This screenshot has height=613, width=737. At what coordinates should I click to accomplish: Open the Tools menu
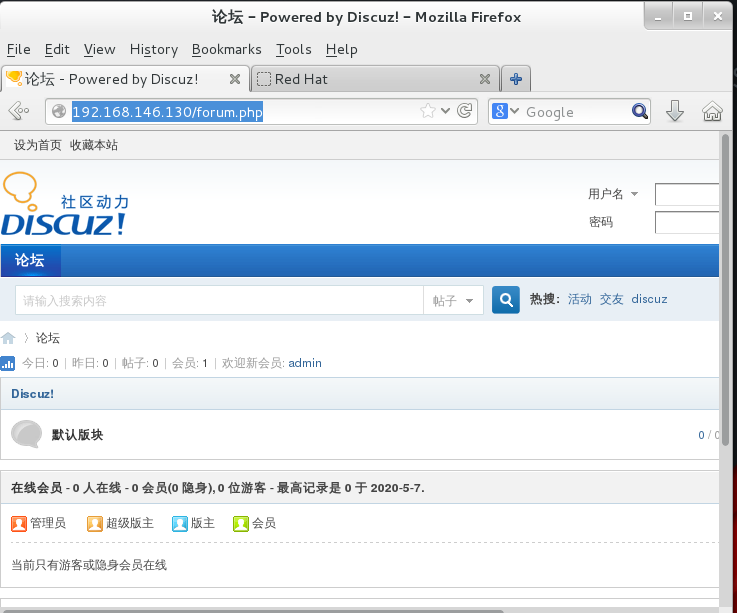tap(293, 49)
